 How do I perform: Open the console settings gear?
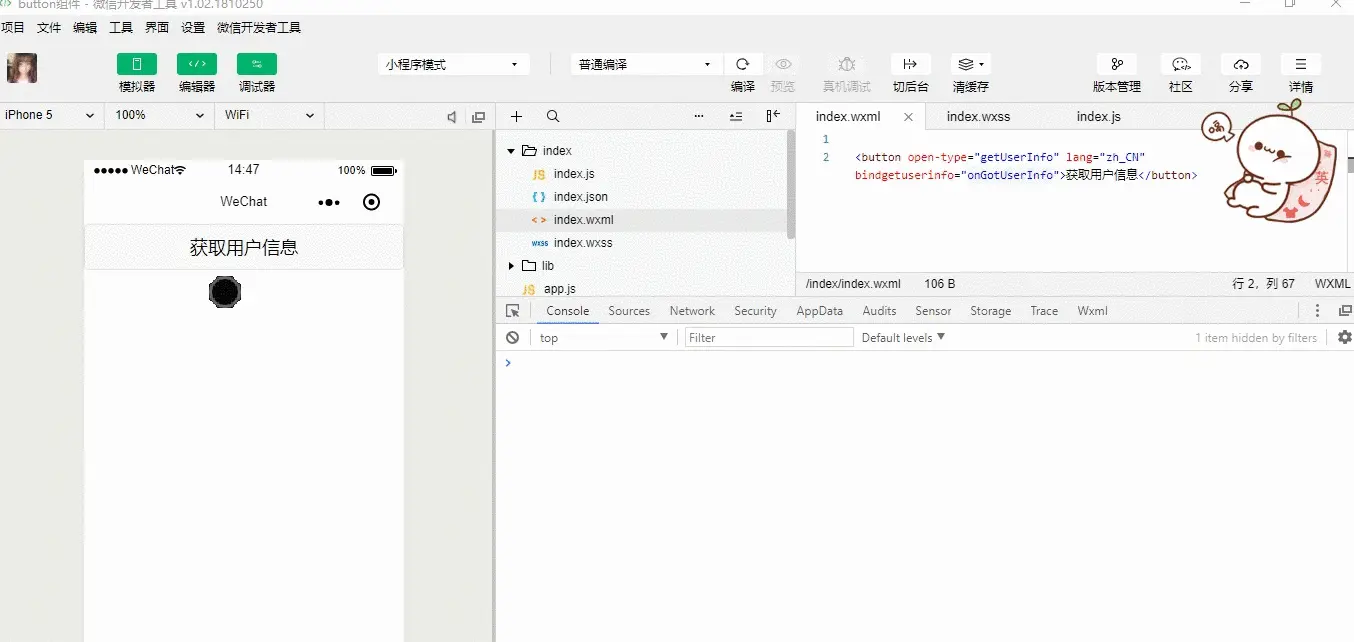click(1344, 337)
